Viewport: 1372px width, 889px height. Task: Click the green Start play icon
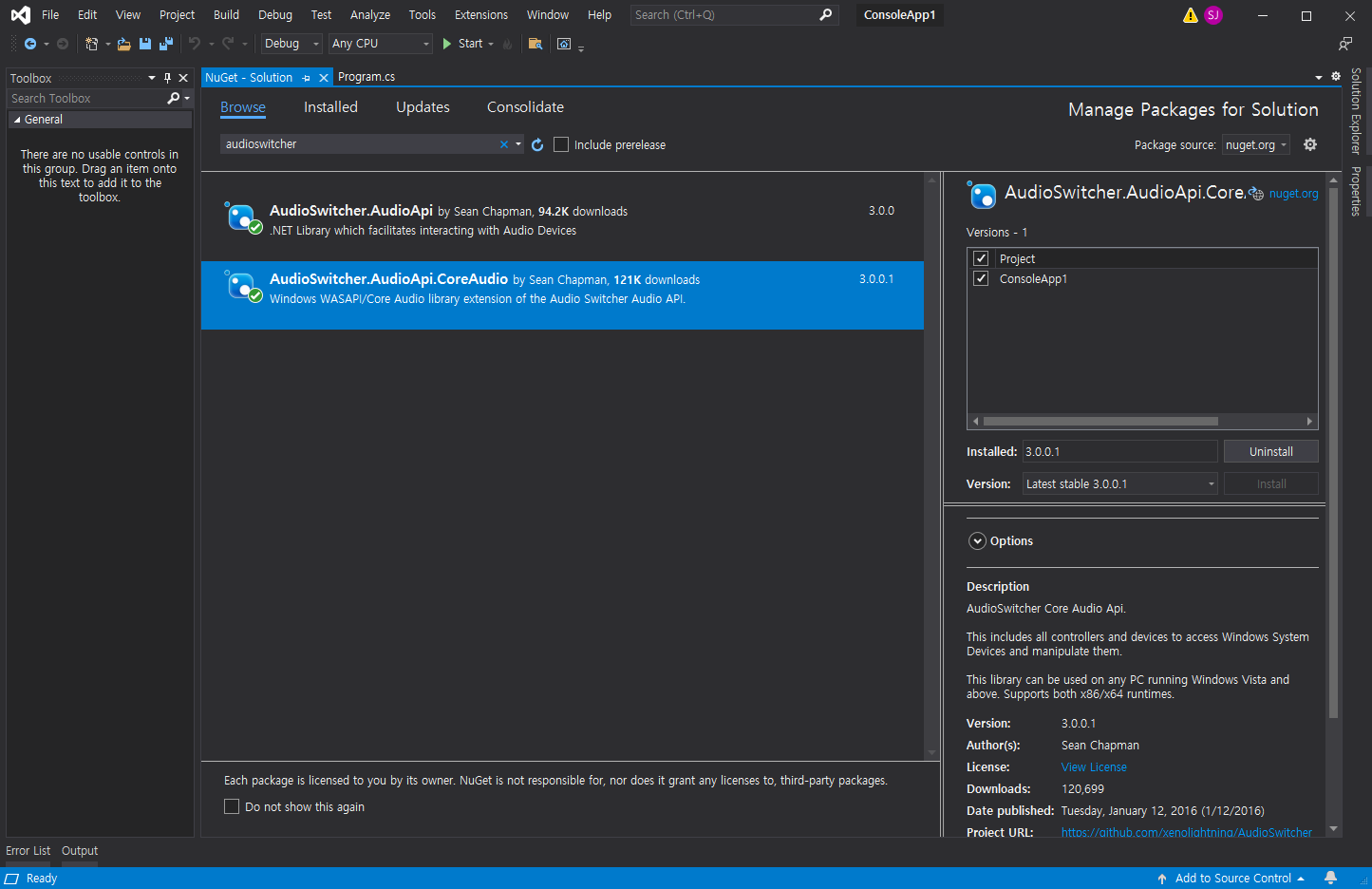447,44
